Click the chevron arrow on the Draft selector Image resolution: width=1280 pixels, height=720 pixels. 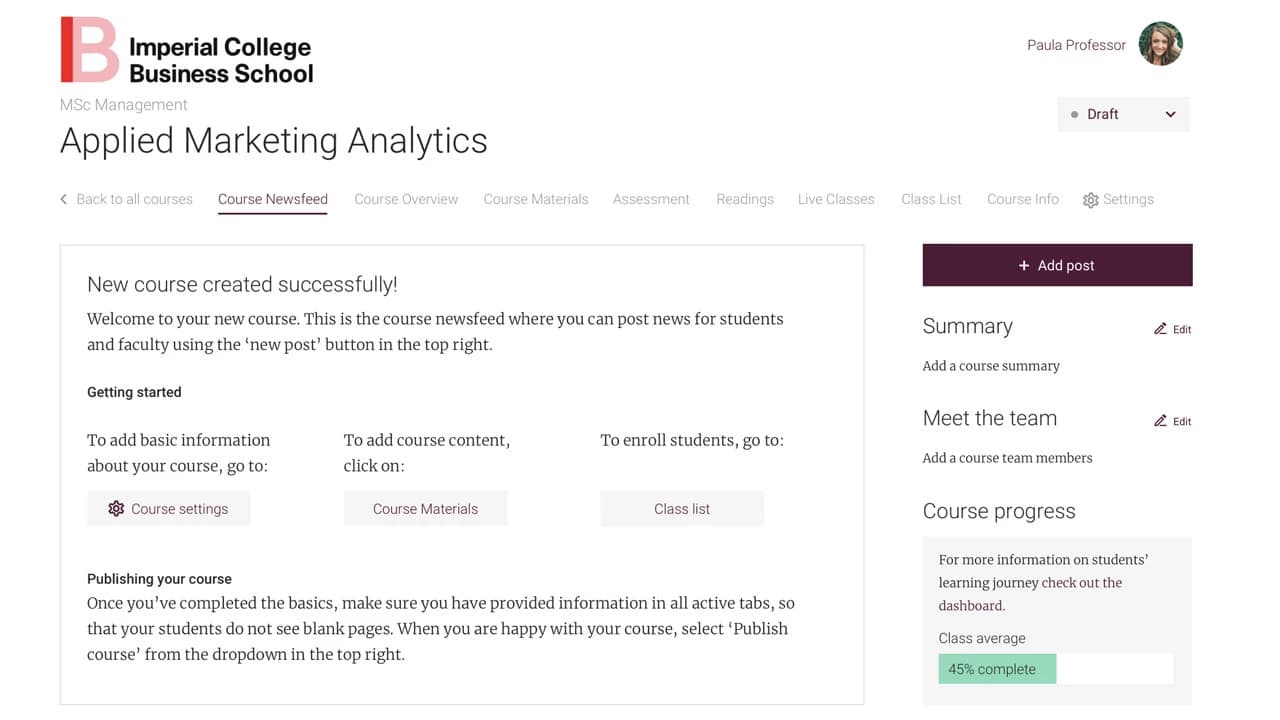click(1170, 114)
